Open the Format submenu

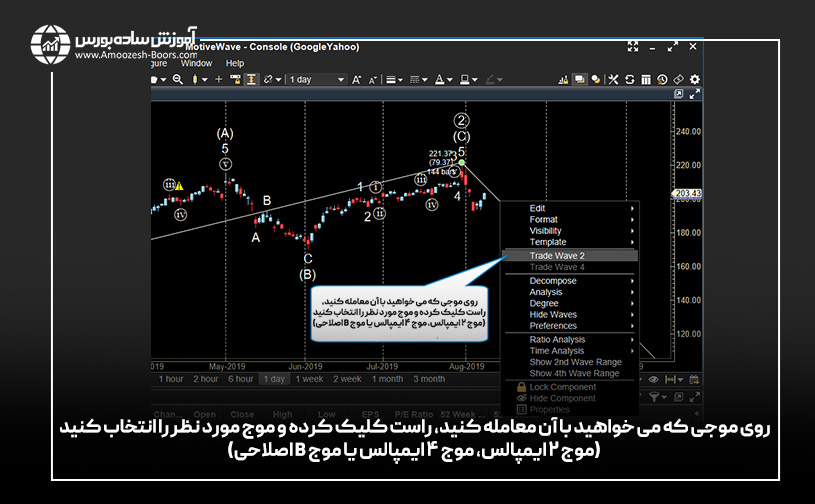(x=570, y=220)
